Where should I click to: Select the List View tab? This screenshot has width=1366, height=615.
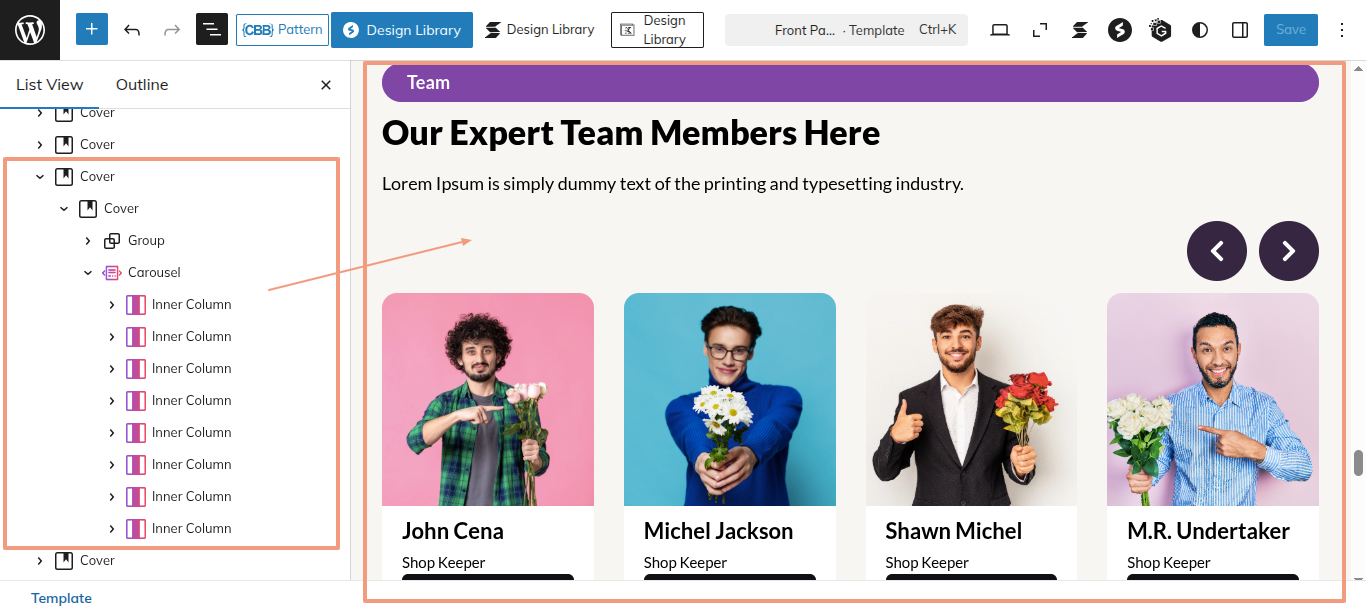point(50,85)
